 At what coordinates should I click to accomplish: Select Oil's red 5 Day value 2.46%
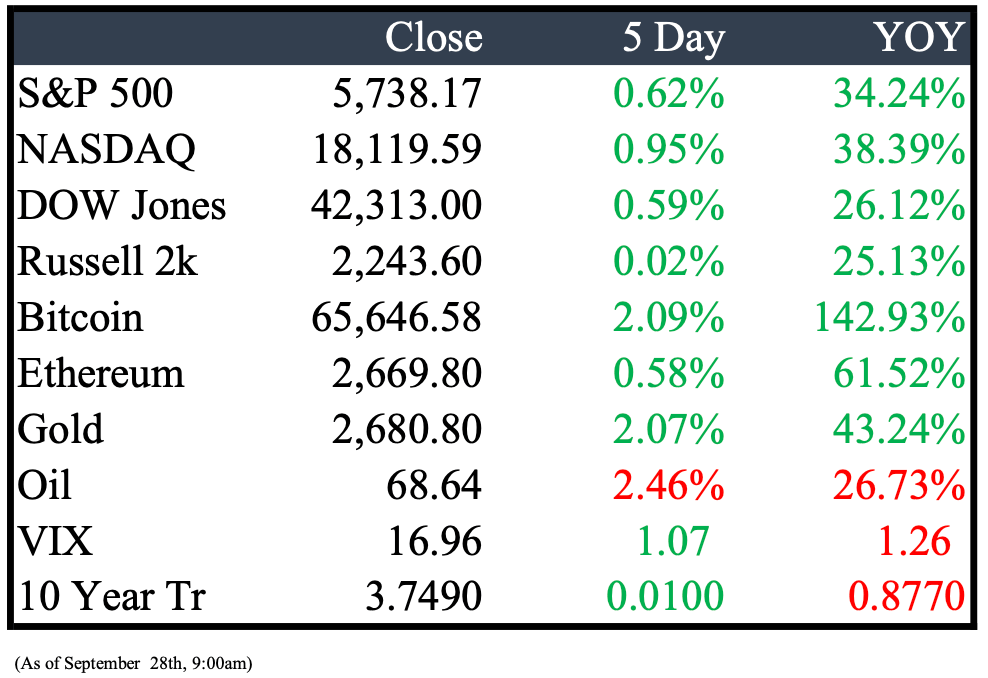click(x=669, y=485)
